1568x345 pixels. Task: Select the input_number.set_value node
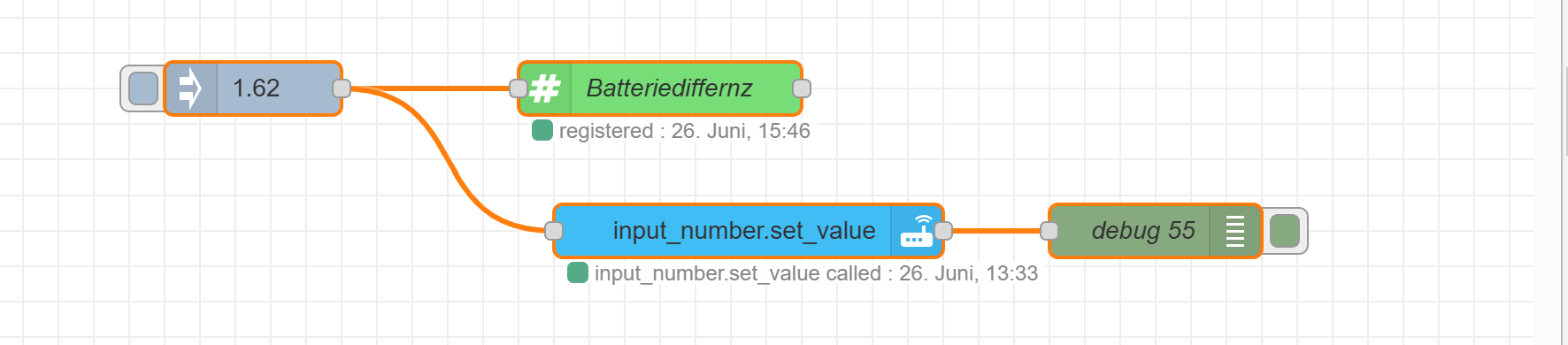point(749,231)
